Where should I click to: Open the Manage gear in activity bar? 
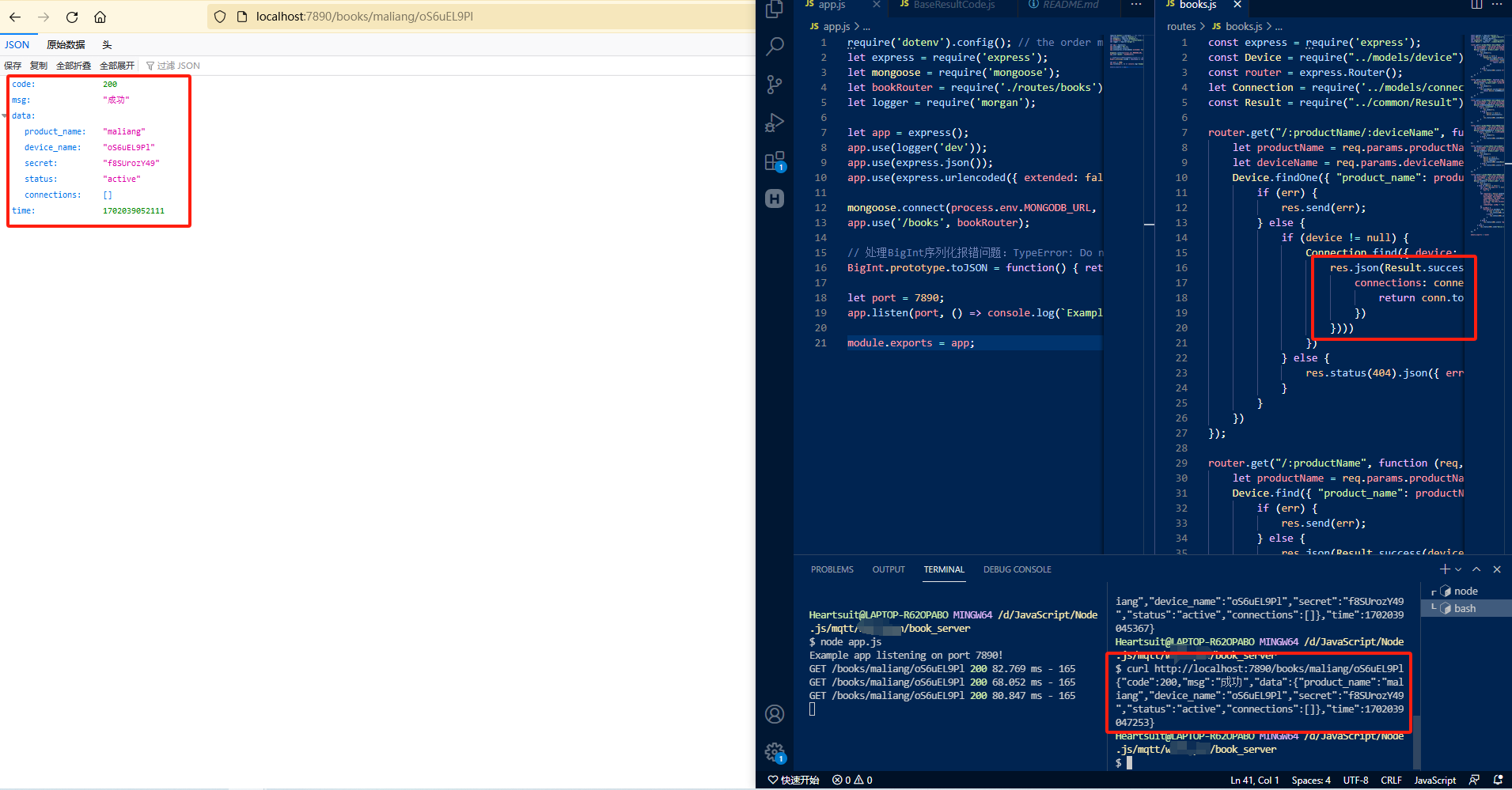775,752
